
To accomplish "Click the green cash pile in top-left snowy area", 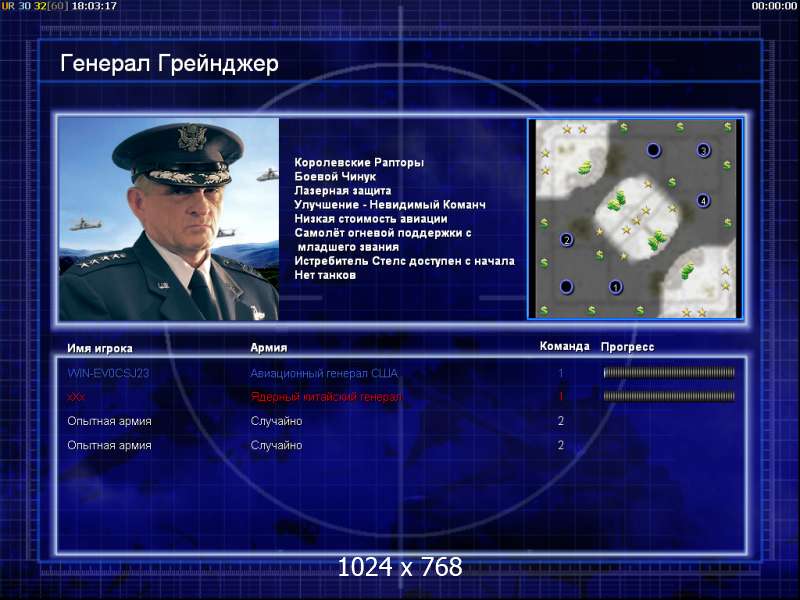I will click(585, 167).
